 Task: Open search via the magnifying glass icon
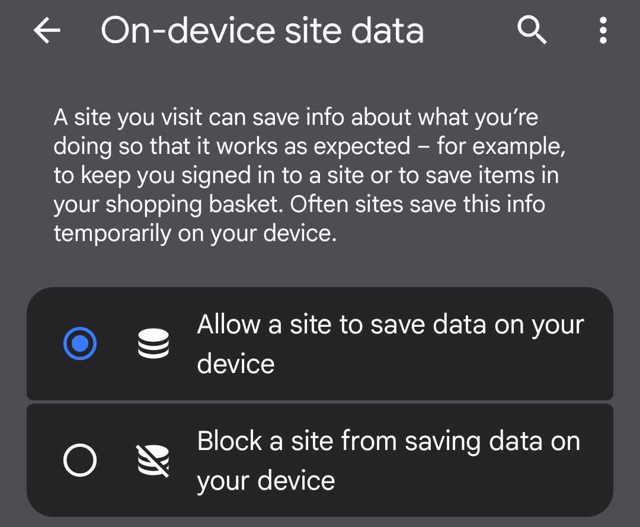coord(531,30)
